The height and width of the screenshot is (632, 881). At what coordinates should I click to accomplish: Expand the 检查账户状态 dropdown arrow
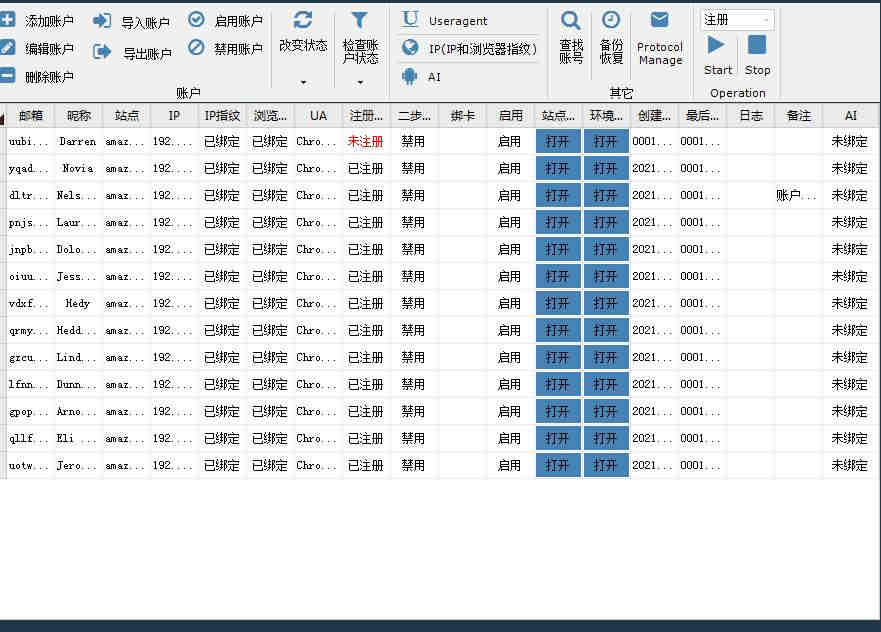click(x=360, y=83)
